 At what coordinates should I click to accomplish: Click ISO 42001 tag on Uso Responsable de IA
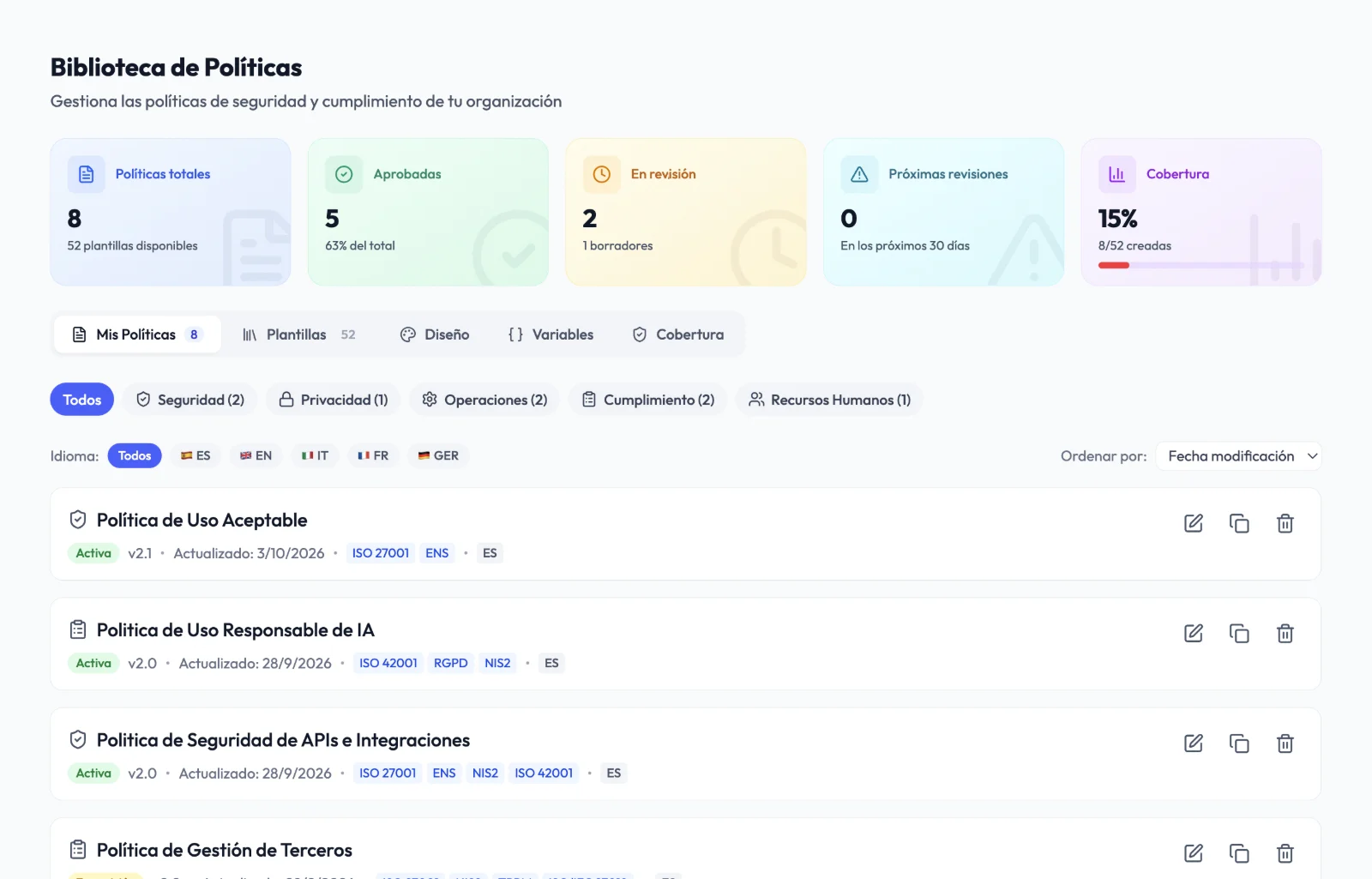(388, 663)
